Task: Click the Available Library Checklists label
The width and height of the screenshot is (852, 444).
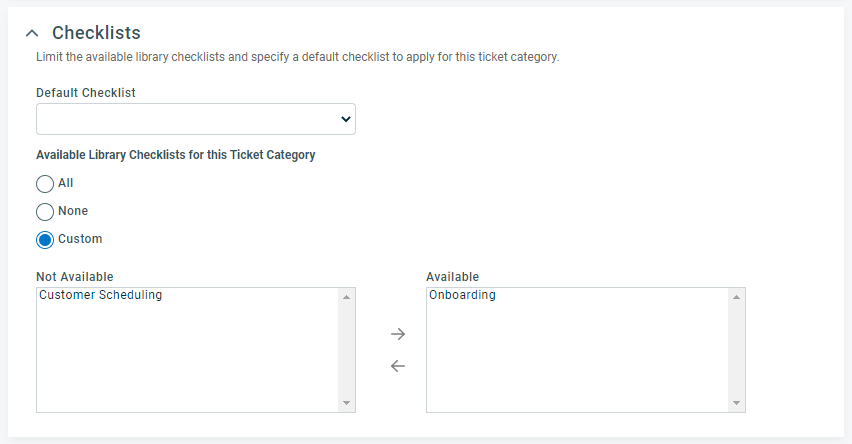Action: pyautogui.click(x=176, y=155)
